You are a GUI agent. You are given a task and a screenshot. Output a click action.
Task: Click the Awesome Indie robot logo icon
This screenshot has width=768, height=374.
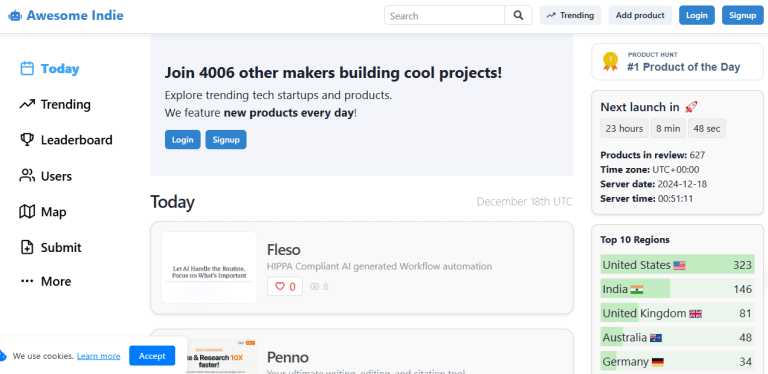[x=15, y=16]
